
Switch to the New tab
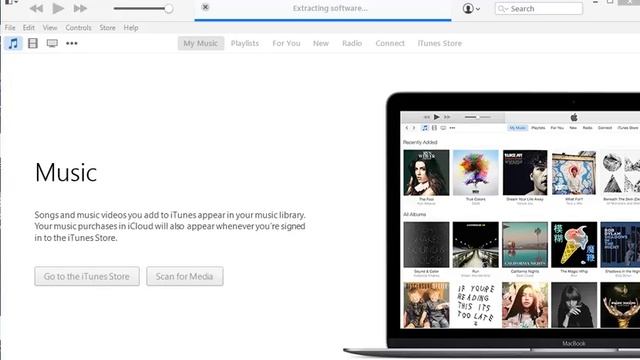tap(321, 43)
